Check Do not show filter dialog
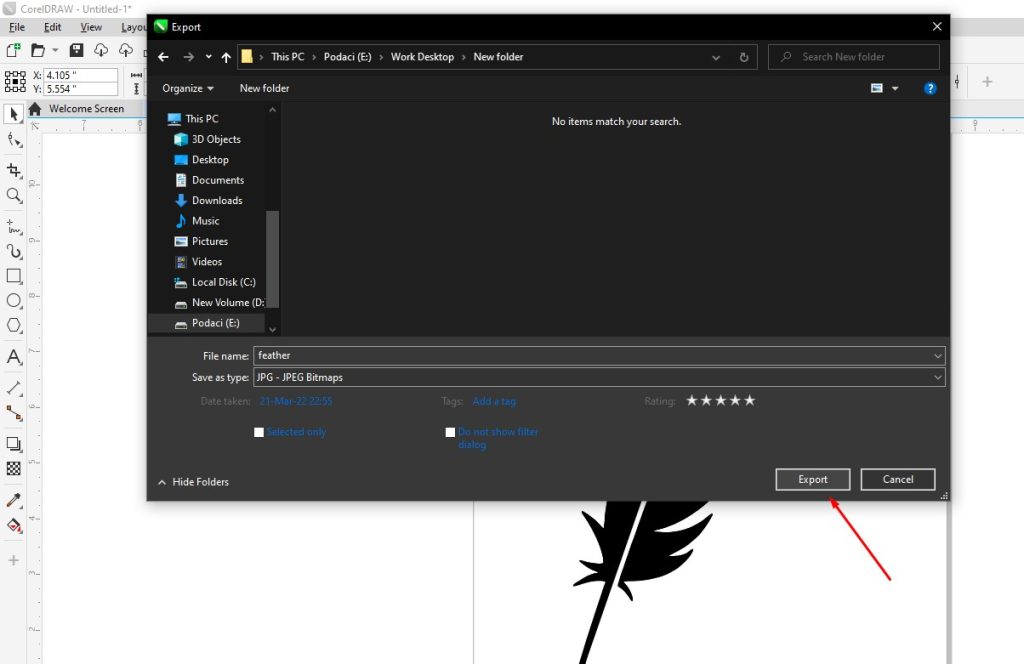Screen dimensions: 1024x664 click(x=450, y=432)
